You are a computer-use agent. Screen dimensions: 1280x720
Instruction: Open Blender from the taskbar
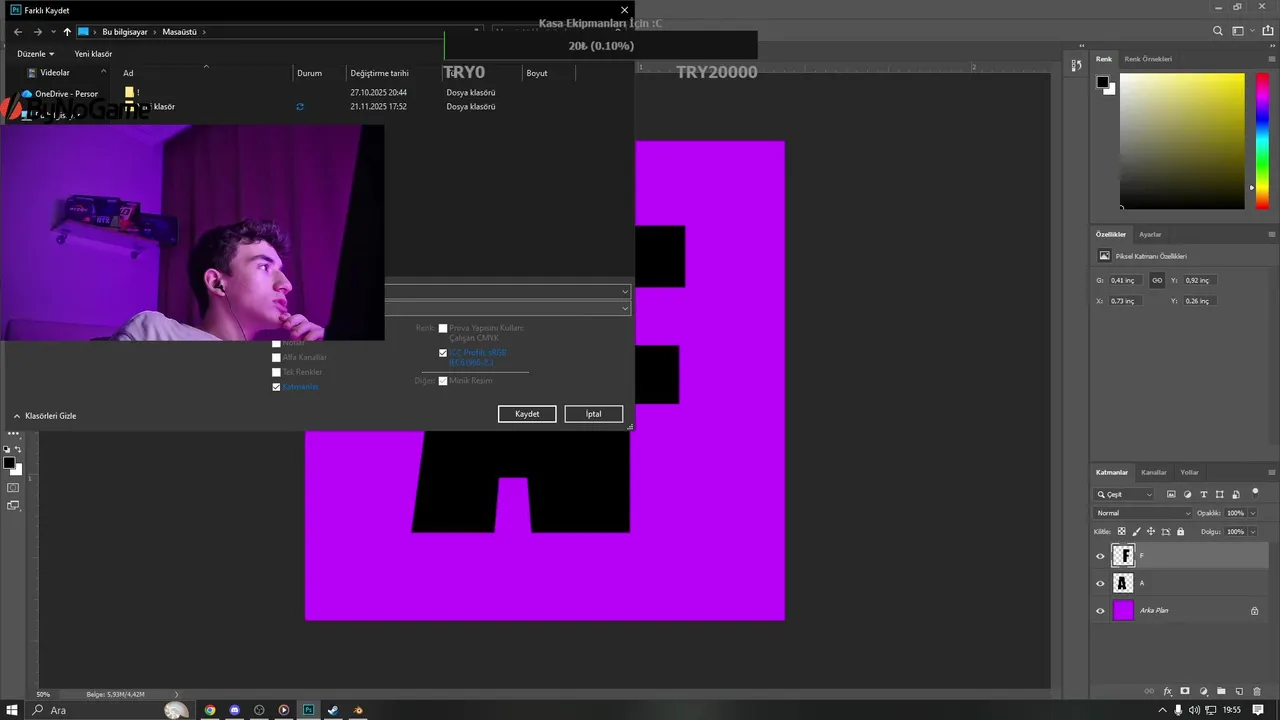[358, 710]
